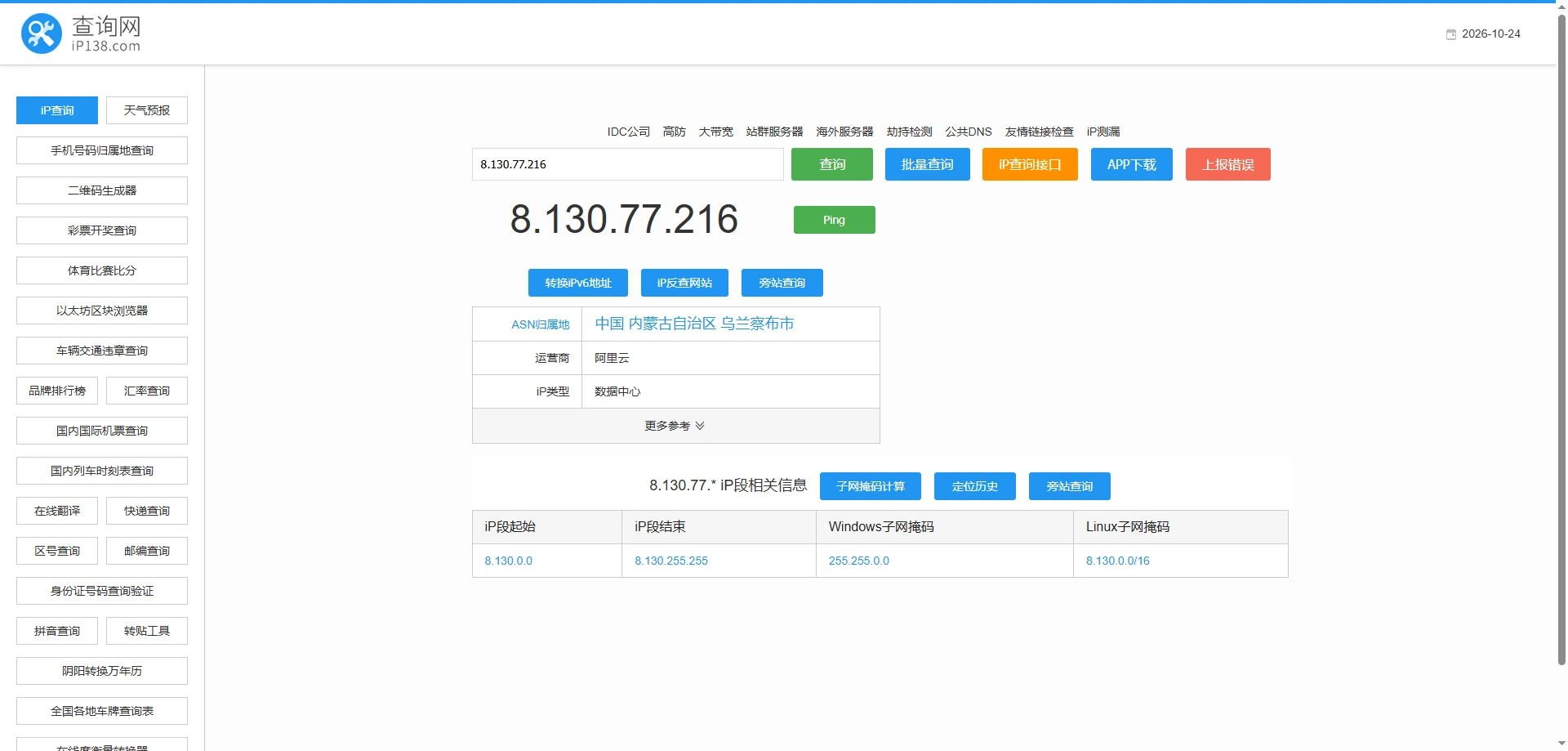Expand the 更多参考 section
The height and width of the screenshot is (751, 1568).
point(675,426)
